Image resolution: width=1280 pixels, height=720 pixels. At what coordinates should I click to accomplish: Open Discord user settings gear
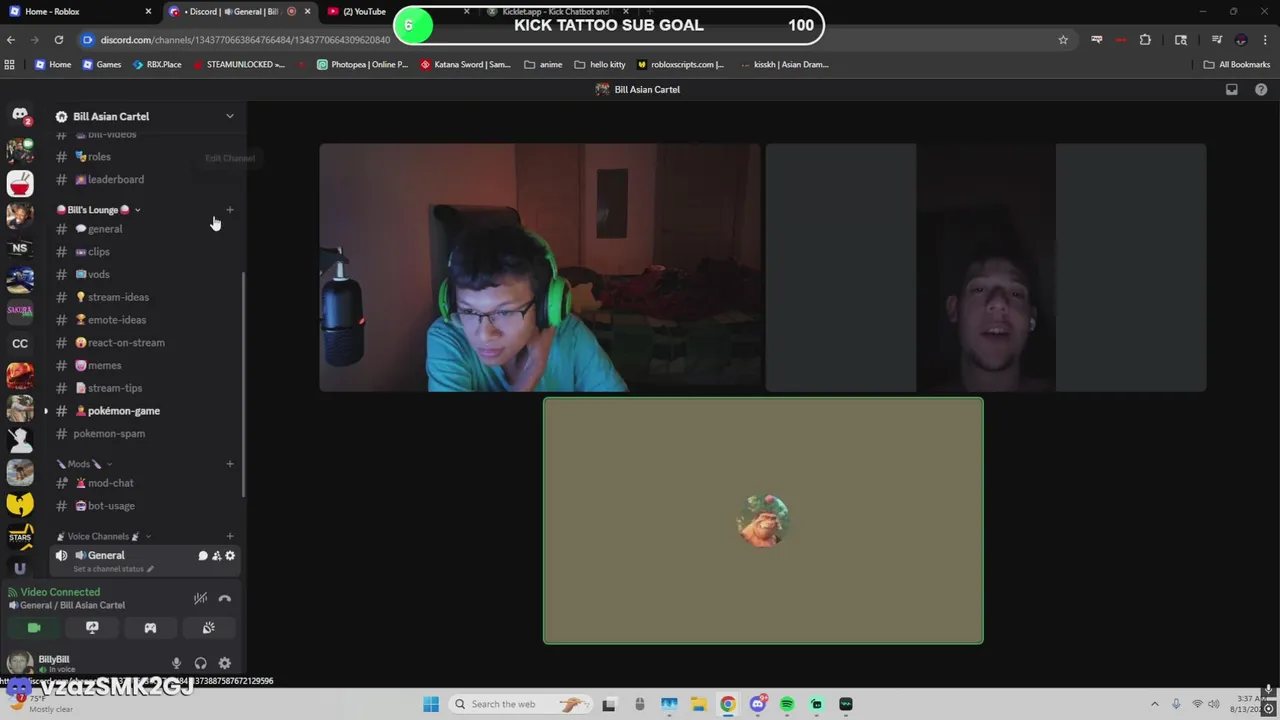(224, 663)
